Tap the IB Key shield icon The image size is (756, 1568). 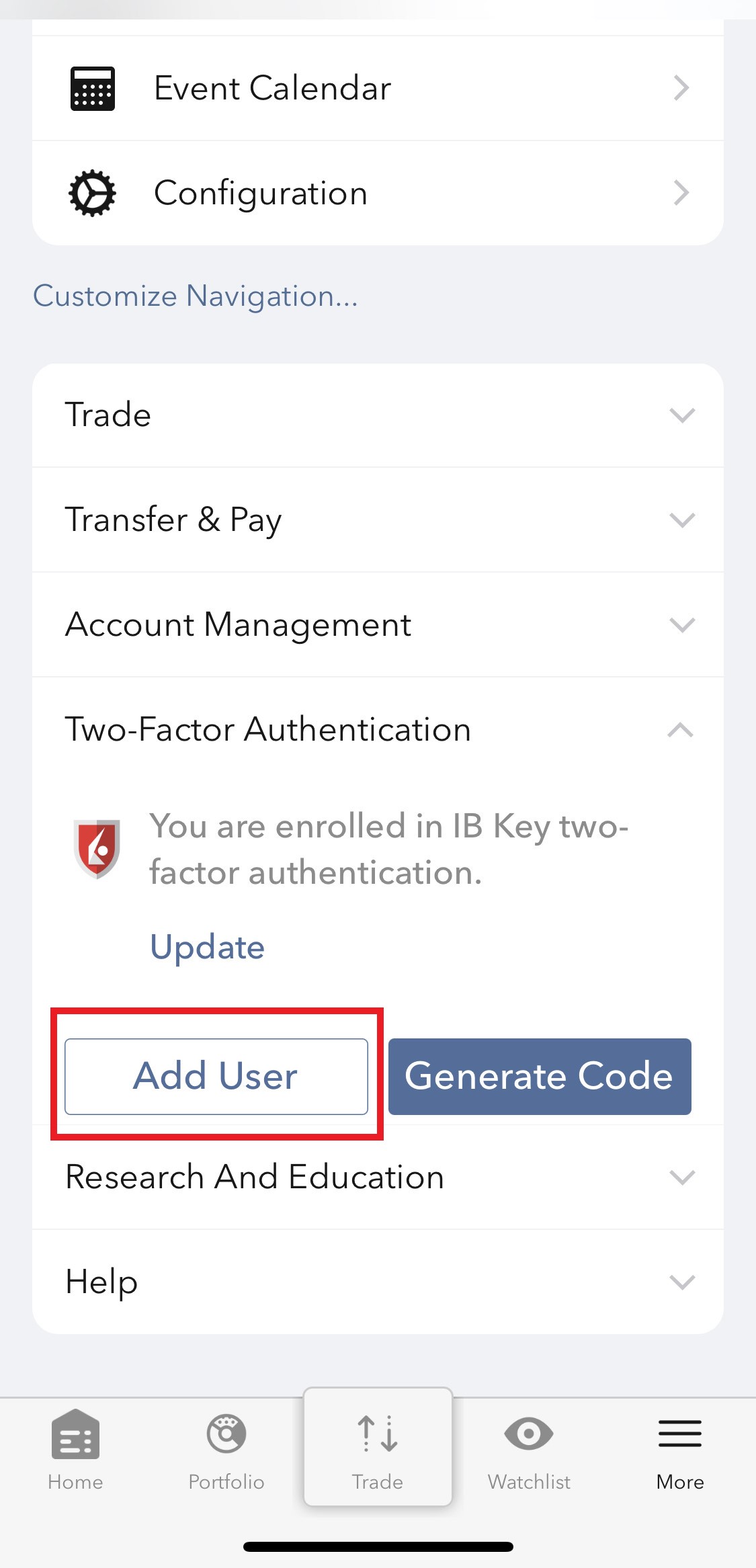pos(97,849)
